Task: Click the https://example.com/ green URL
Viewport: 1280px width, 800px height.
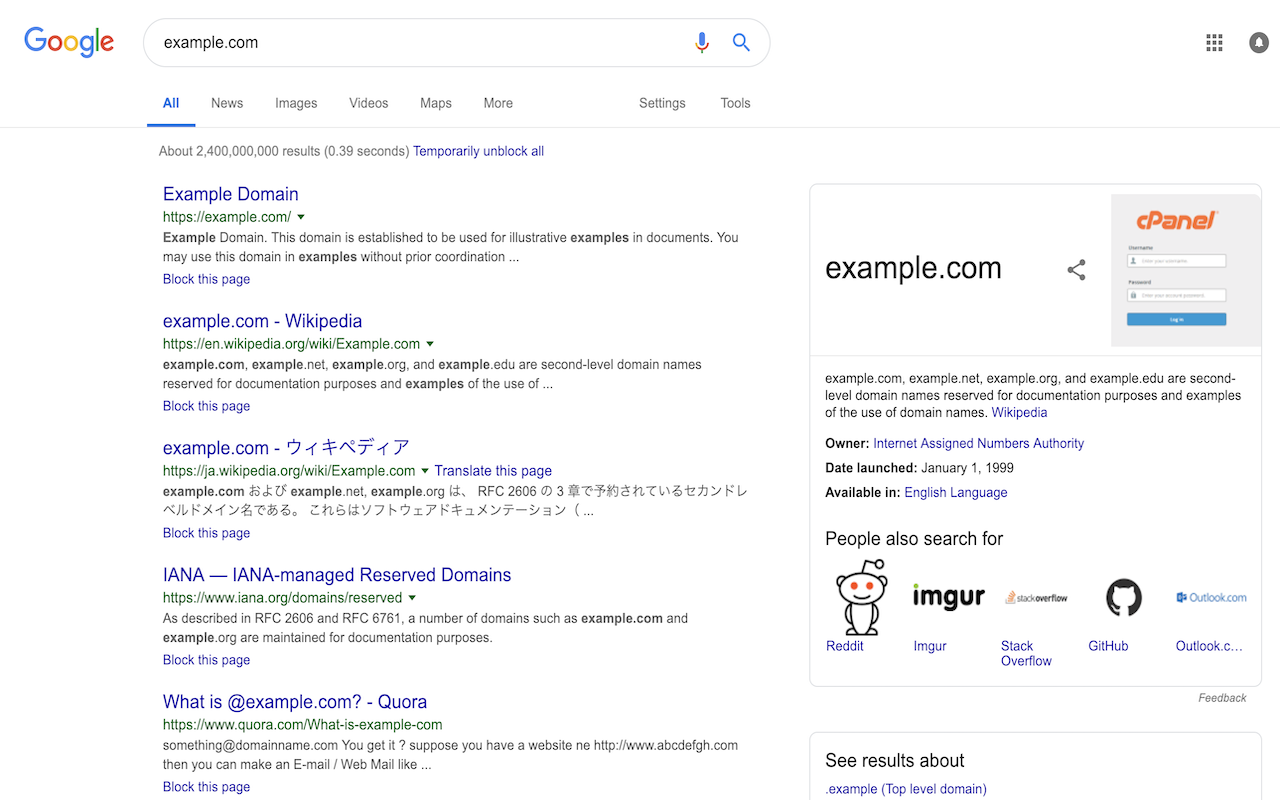Action: (x=227, y=217)
